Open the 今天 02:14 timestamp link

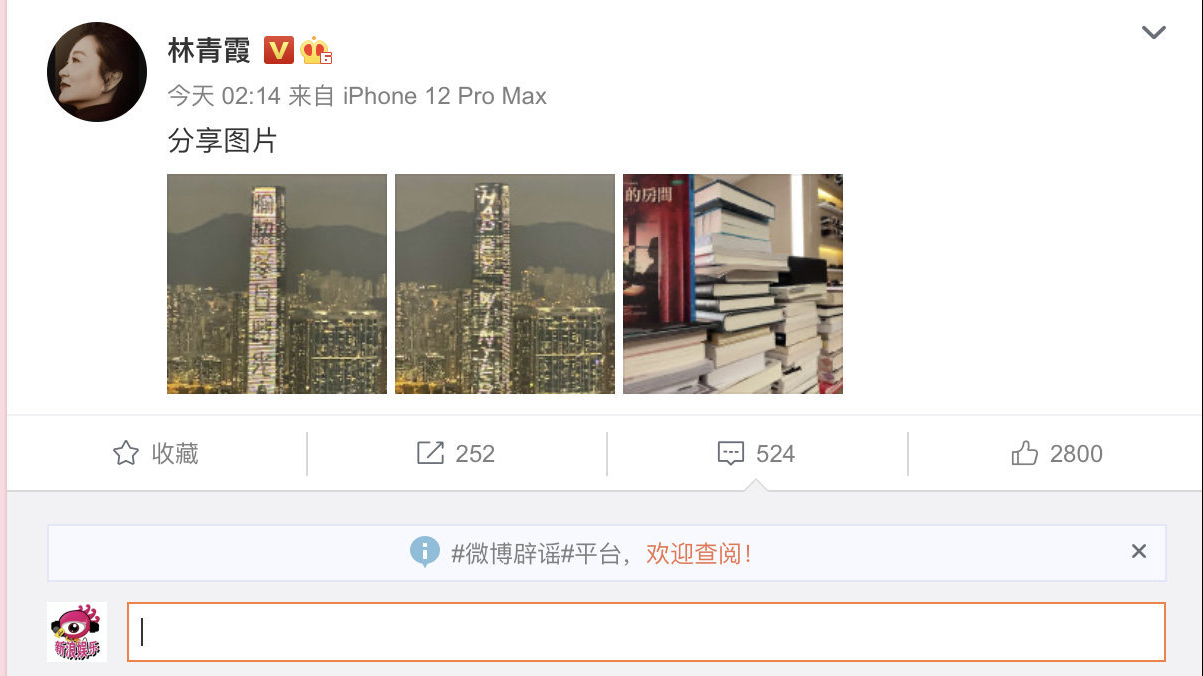tap(224, 96)
